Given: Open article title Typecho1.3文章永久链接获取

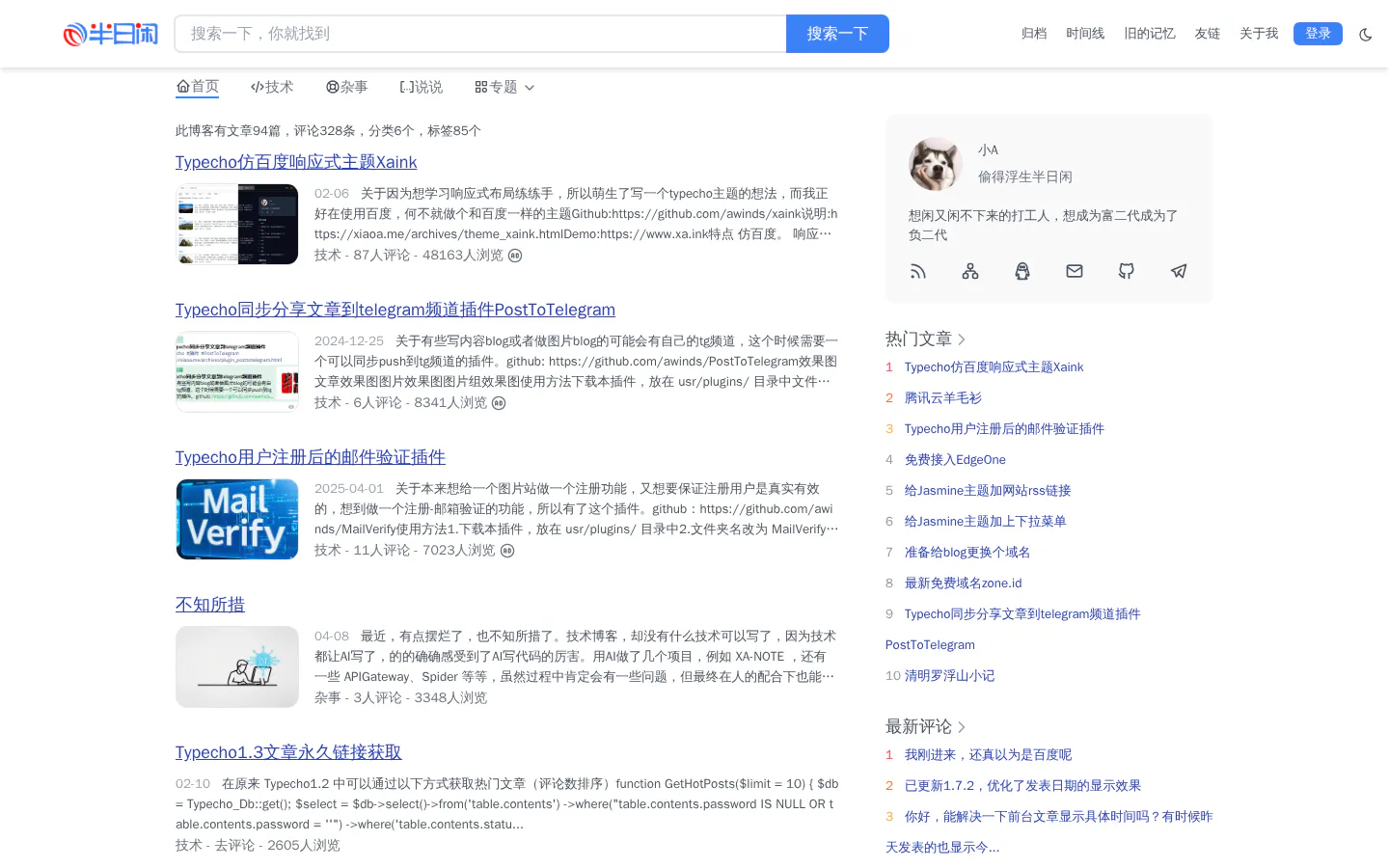Looking at the screenshot, I should [288, 752].
